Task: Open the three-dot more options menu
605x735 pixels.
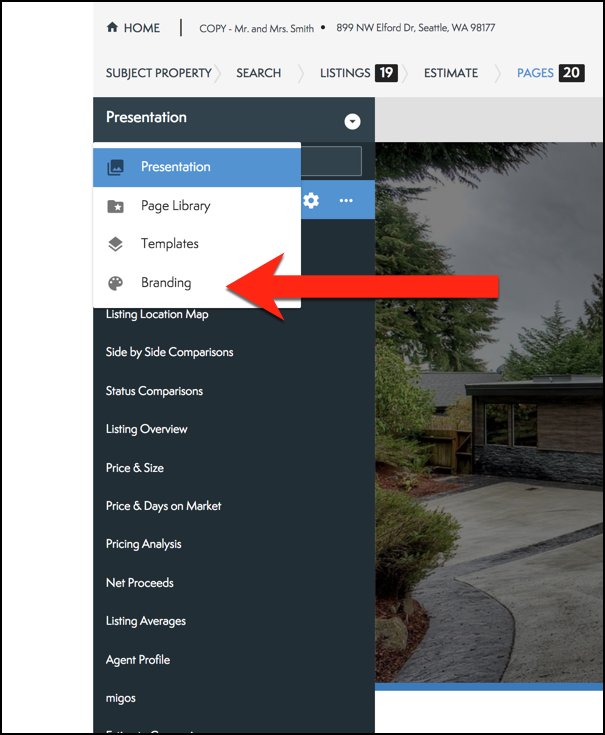Action: [x=346, y=200]
